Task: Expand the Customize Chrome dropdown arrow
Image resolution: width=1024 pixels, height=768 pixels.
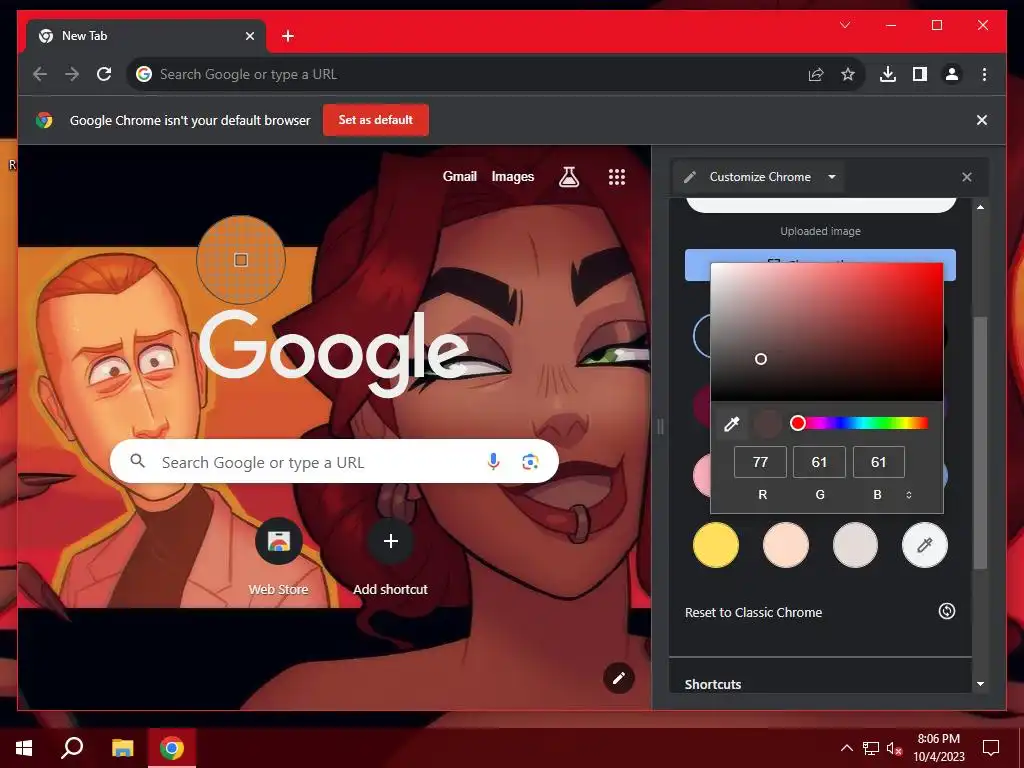Action: tap(831, 177)
